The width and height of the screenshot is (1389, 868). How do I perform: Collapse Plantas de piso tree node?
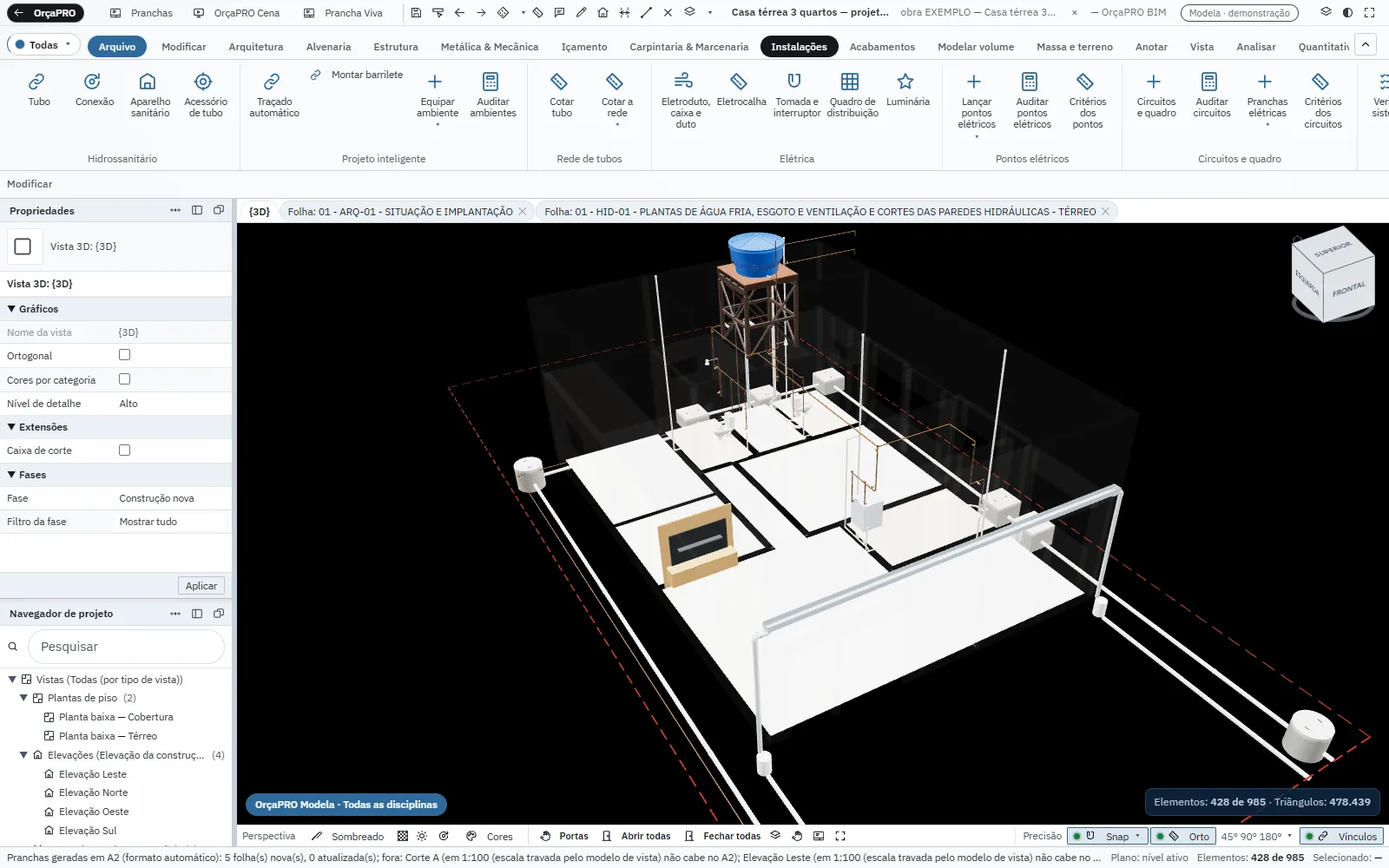[x=24, y=698]
